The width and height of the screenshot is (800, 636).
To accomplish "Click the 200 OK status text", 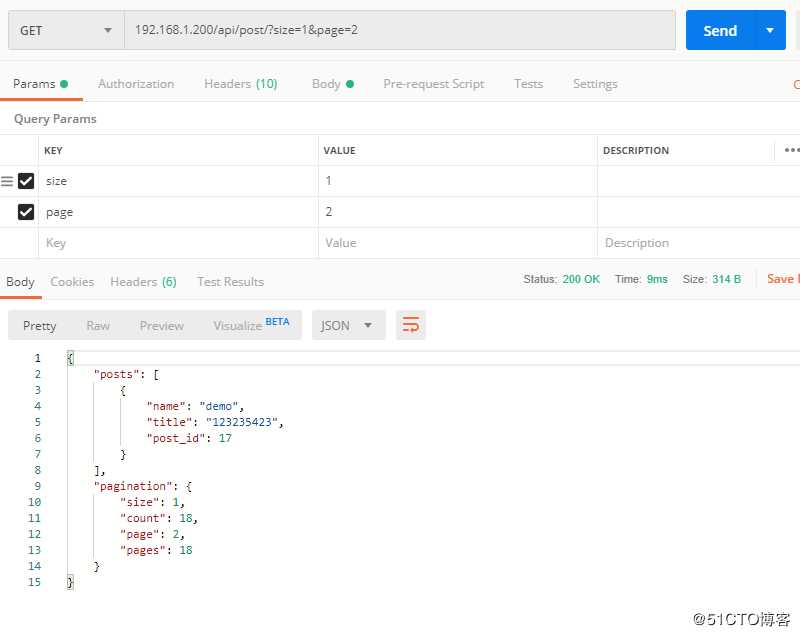I will click(581, 279).
